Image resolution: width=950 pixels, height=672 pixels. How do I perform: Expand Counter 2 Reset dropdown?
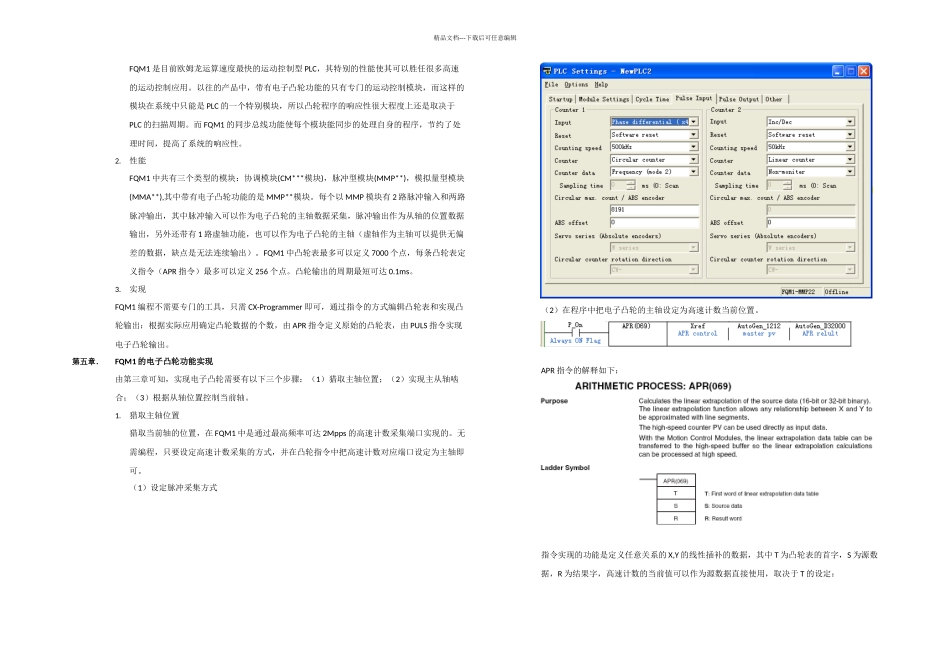click(850, 135)
